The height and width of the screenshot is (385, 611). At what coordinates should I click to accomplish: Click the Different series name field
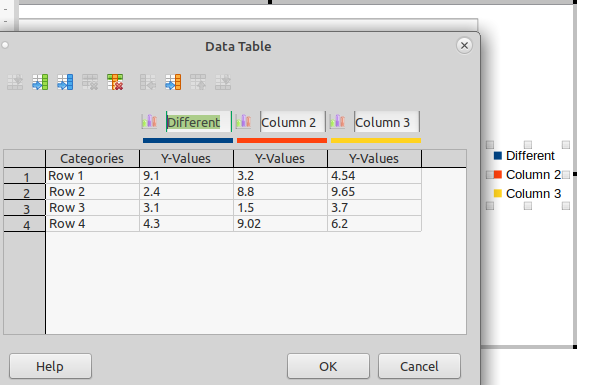[x=199, y=122]
